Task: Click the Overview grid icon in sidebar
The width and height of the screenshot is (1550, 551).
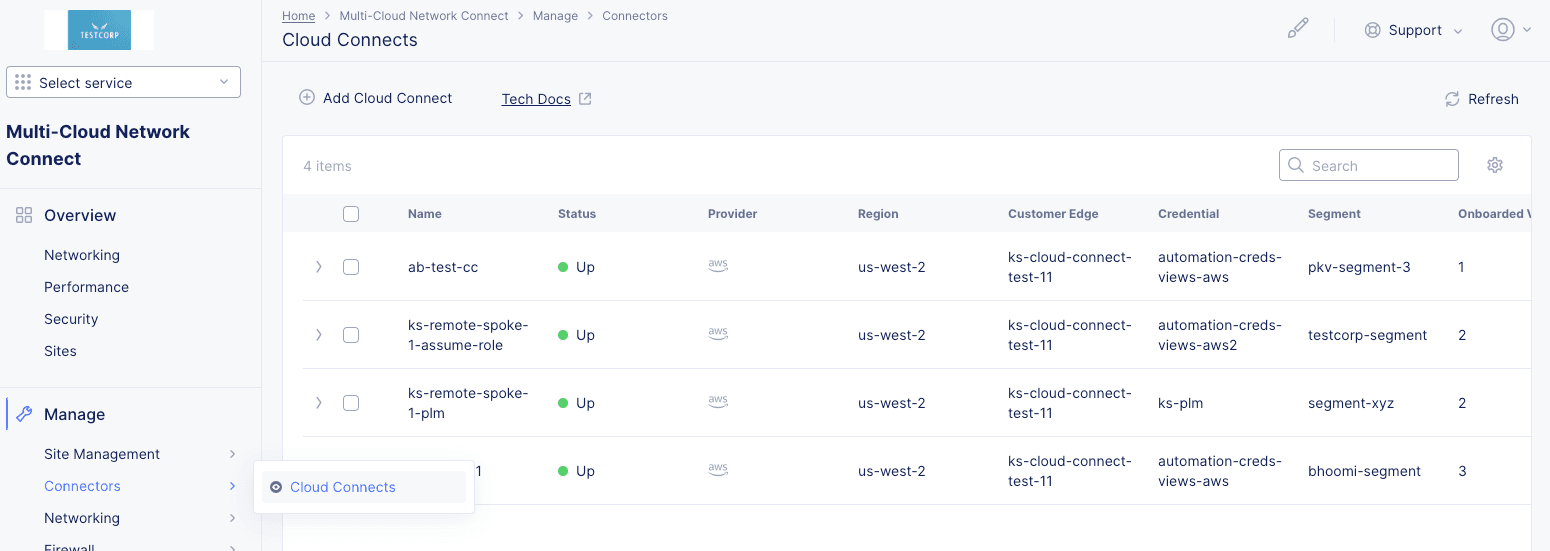Action: click(24, 215)
